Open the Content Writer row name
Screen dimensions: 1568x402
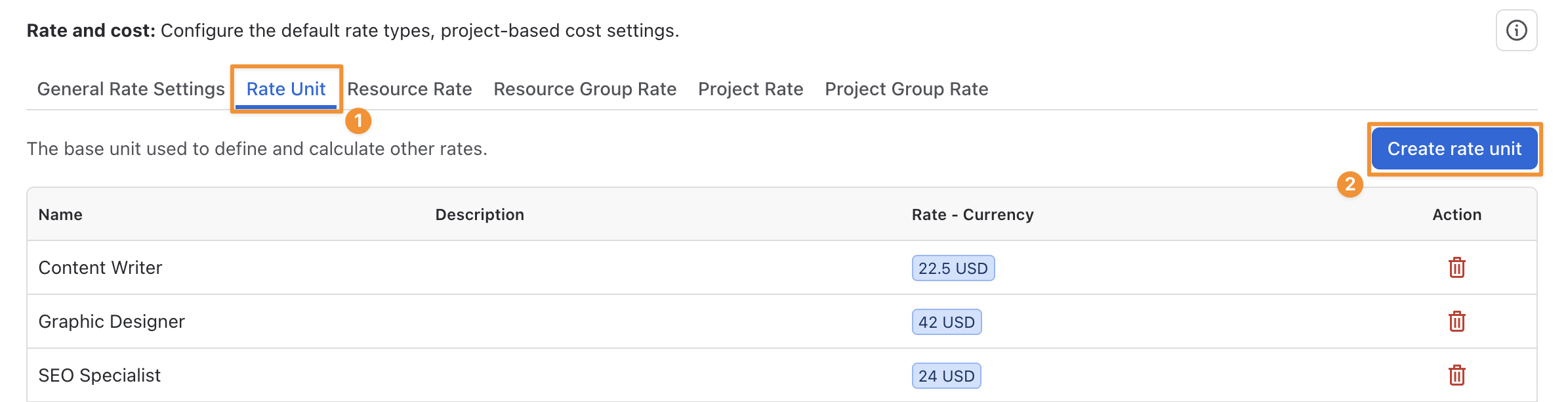point(100,267)
